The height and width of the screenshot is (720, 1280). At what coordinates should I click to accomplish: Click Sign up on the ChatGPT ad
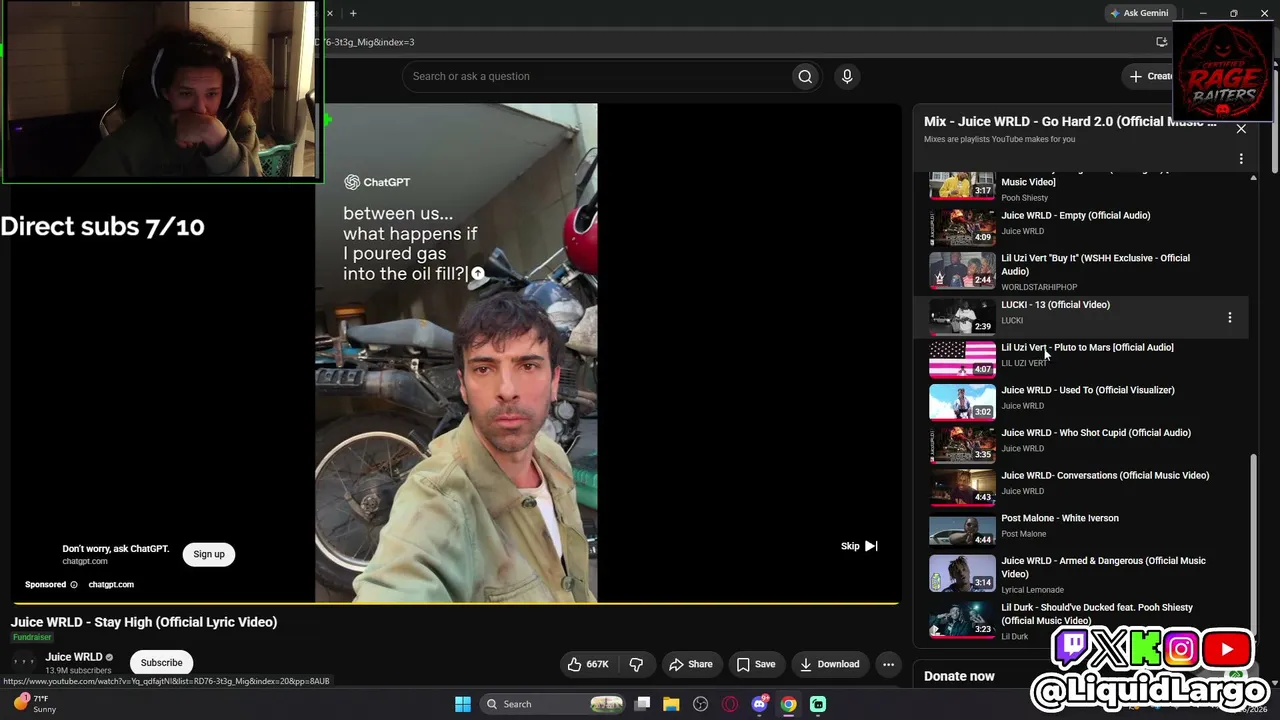[209, 554]
